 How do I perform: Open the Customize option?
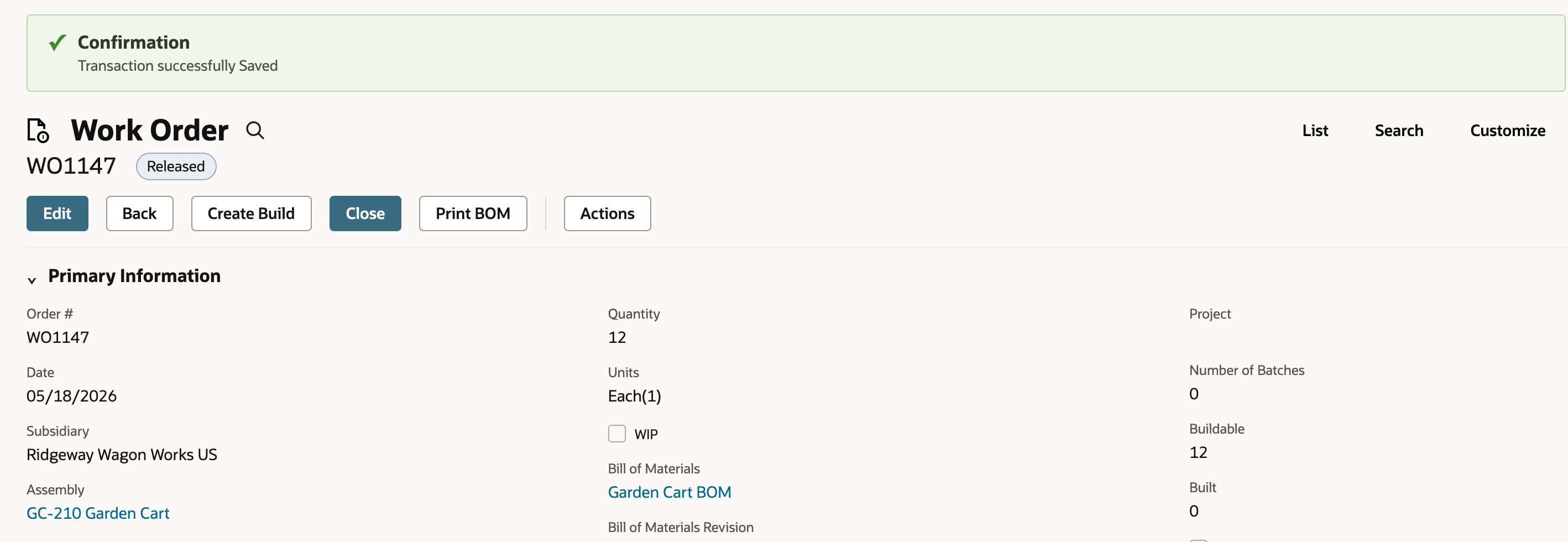pyautogui.click(x=1508, y=131)
